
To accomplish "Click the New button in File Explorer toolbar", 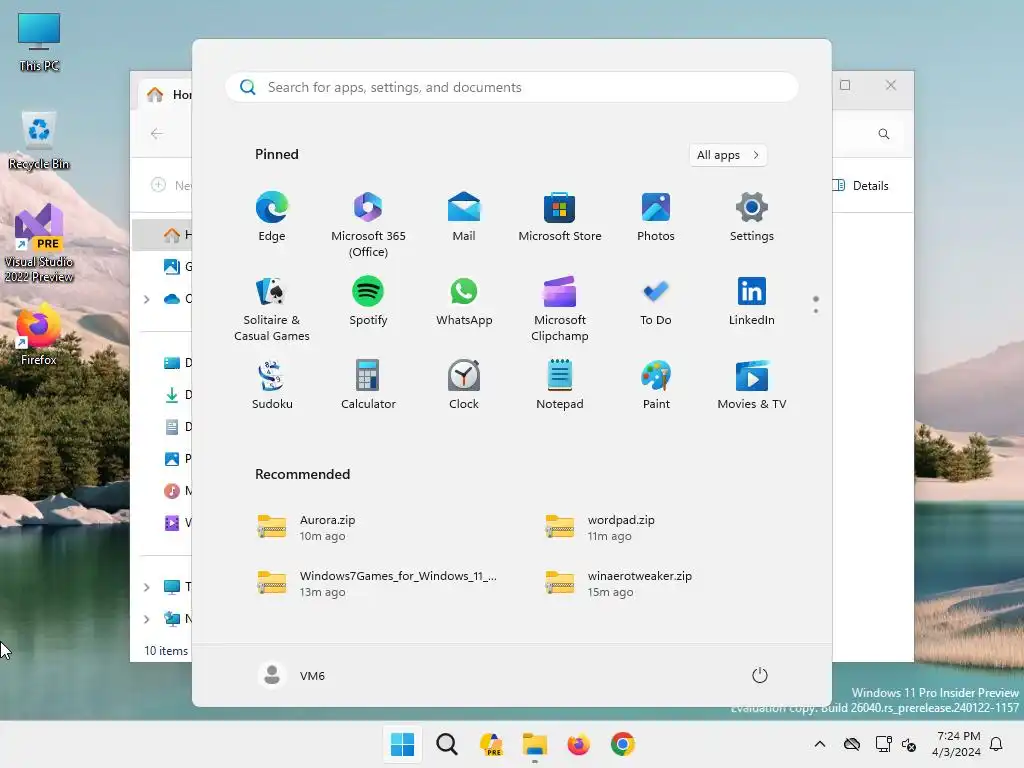I will point(171,185).
